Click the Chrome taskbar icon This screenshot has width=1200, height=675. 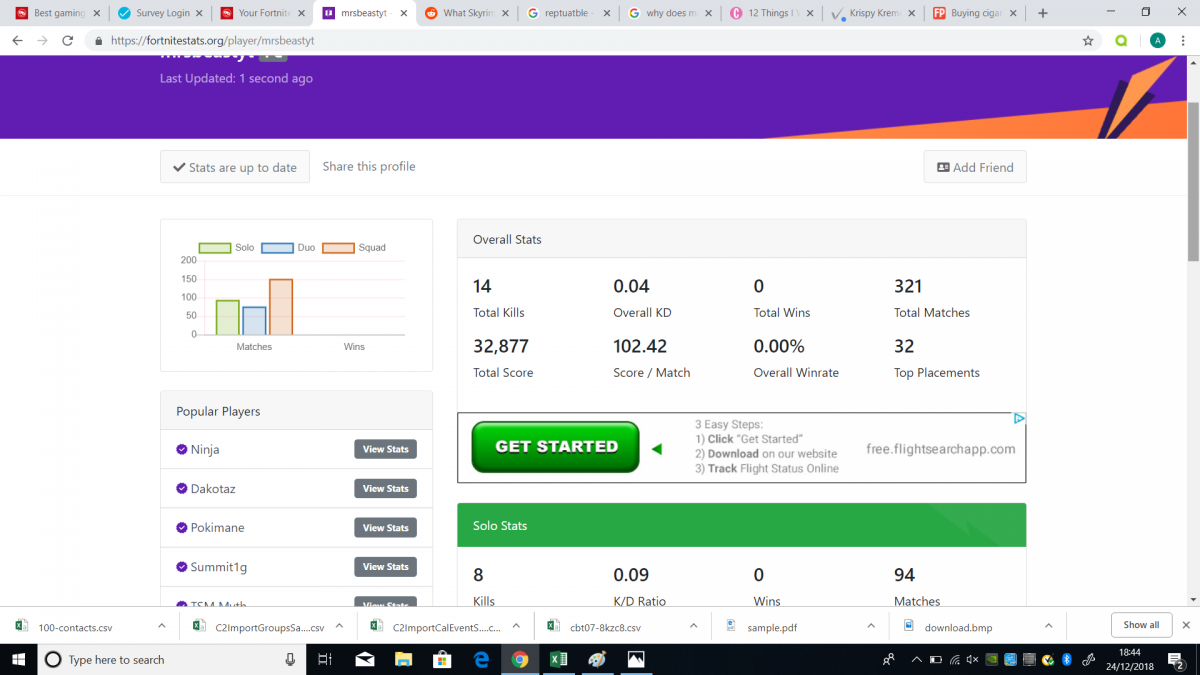pos(520,659)
